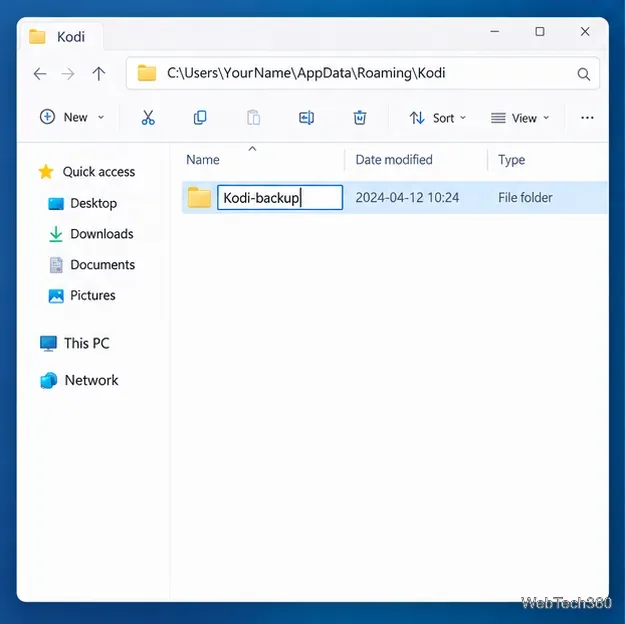This screenshot has width=625, height=624.
Task: Open the Sort options dropdown
Action: coord(438,118)
